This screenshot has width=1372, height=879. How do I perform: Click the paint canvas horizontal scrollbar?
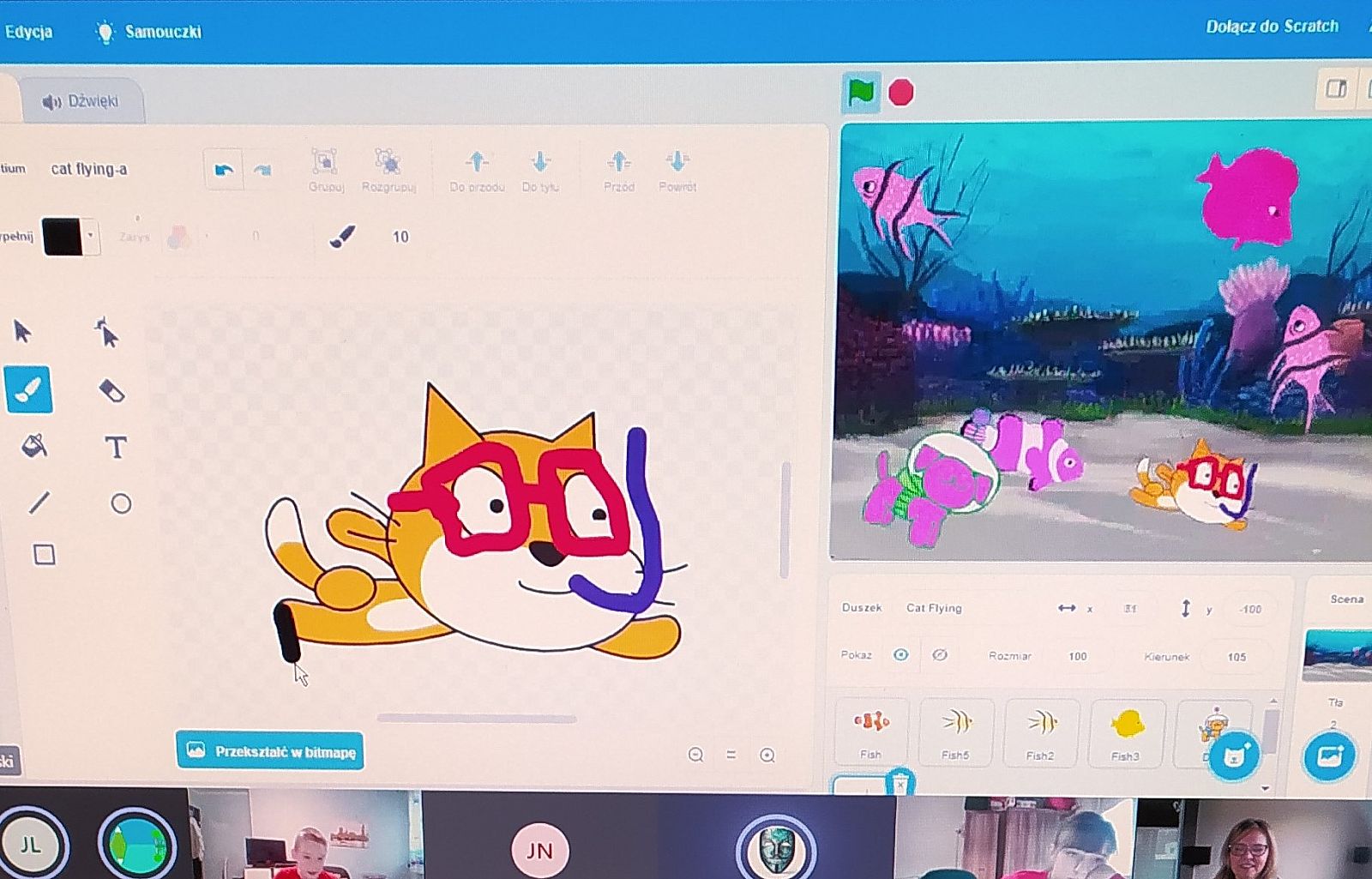click(477, 719)
